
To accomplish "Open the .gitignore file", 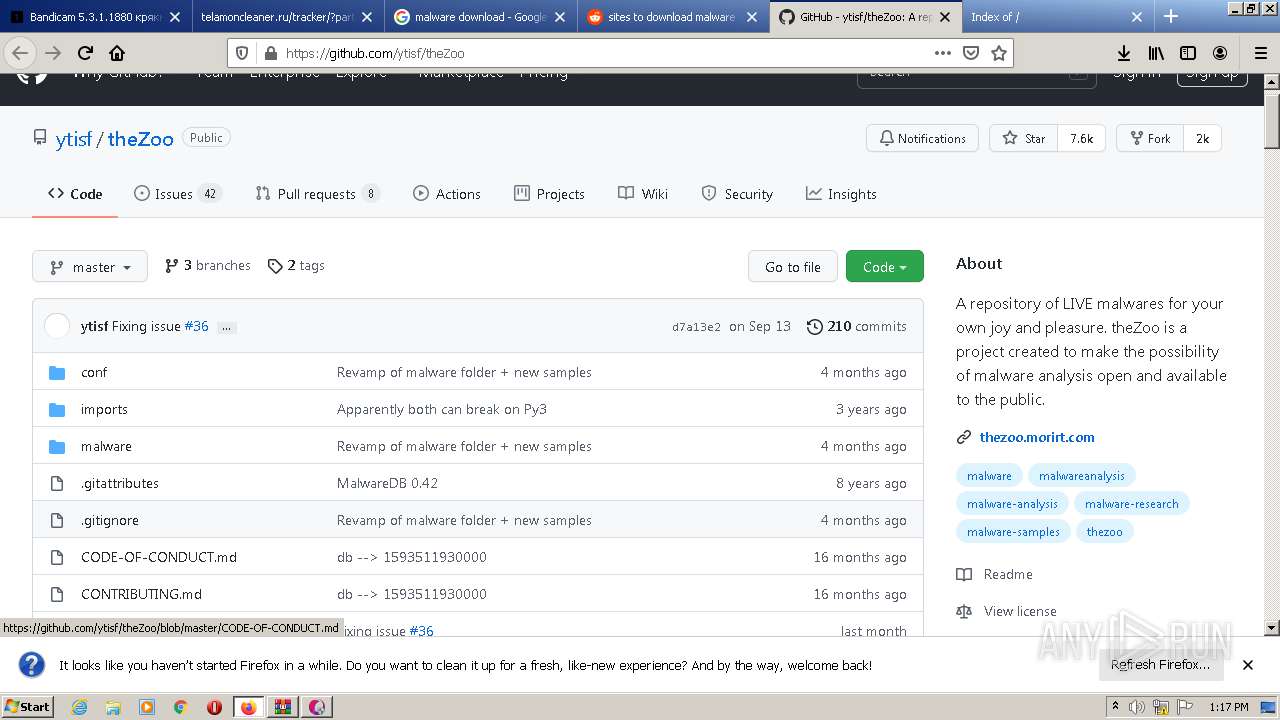I will 110,520.
